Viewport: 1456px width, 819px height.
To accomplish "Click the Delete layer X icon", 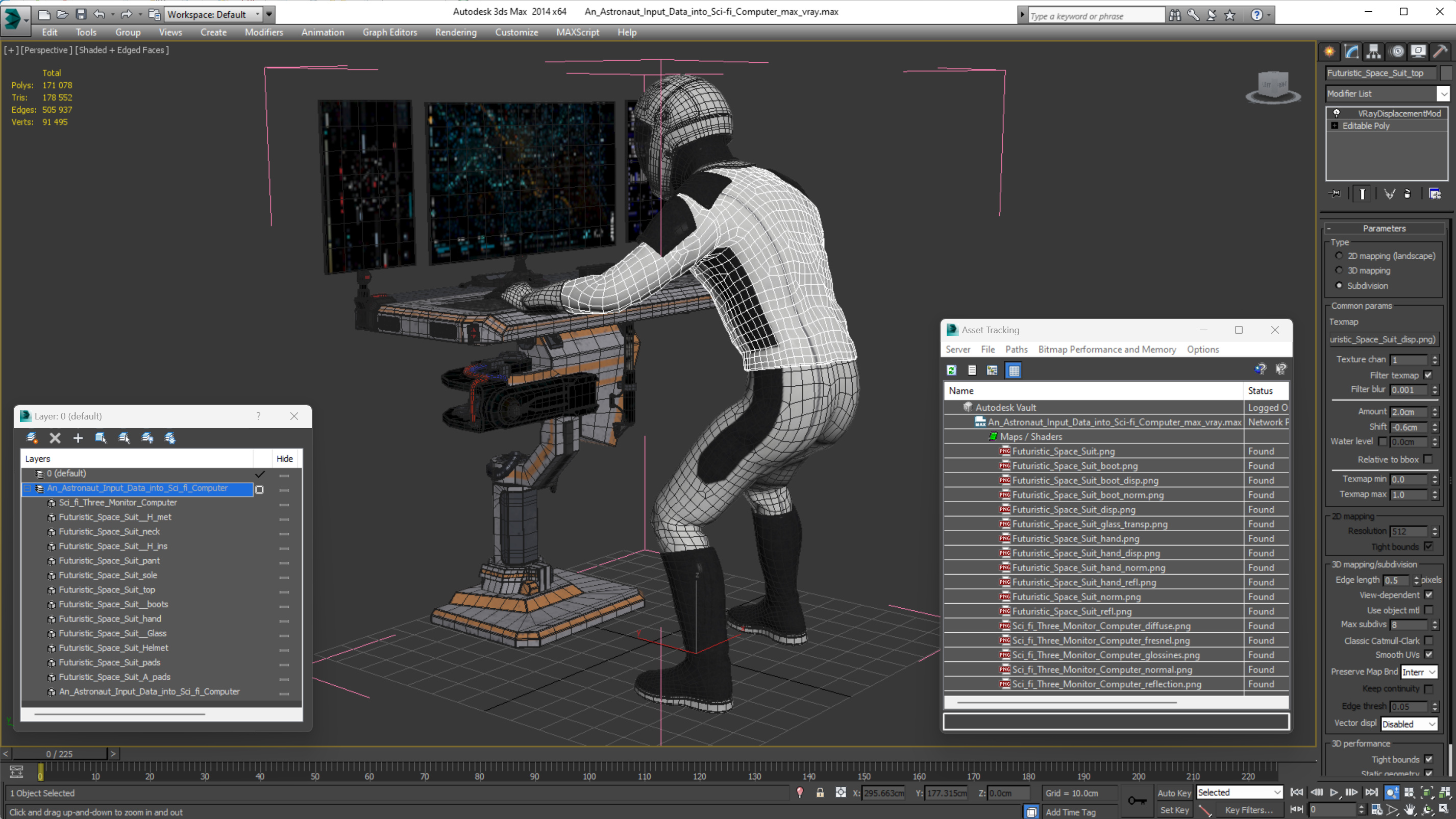I will [x=55, y=437].
